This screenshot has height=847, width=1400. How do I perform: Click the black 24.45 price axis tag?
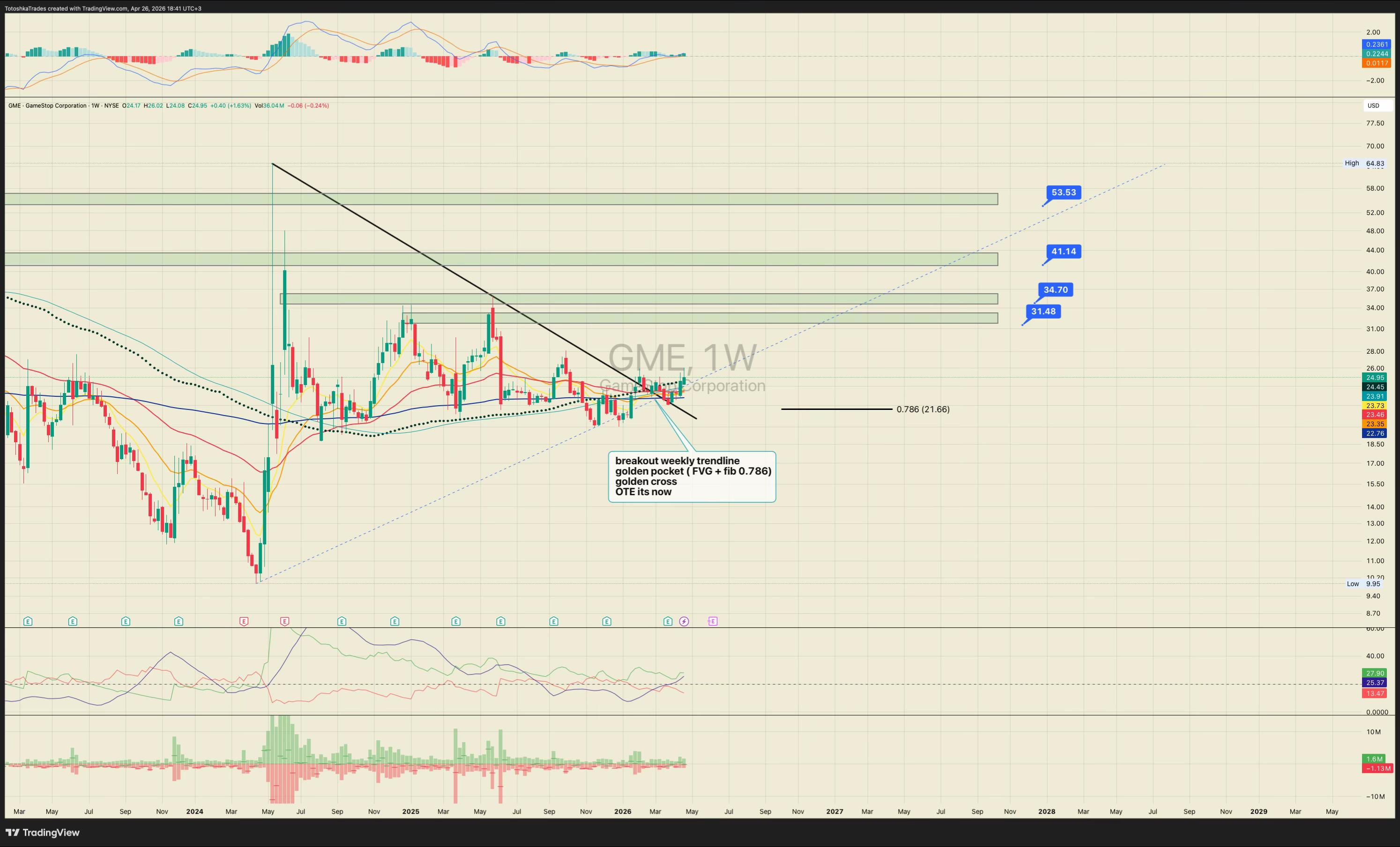[1374, 387]
